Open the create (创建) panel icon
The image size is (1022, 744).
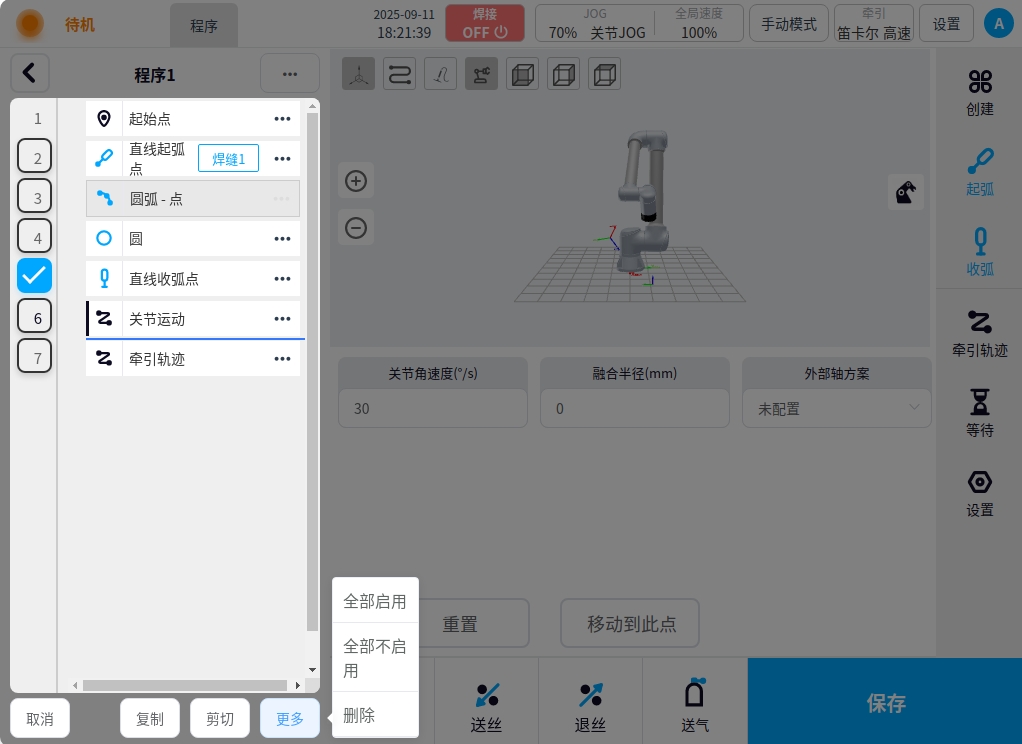click(x=979, y=82)
